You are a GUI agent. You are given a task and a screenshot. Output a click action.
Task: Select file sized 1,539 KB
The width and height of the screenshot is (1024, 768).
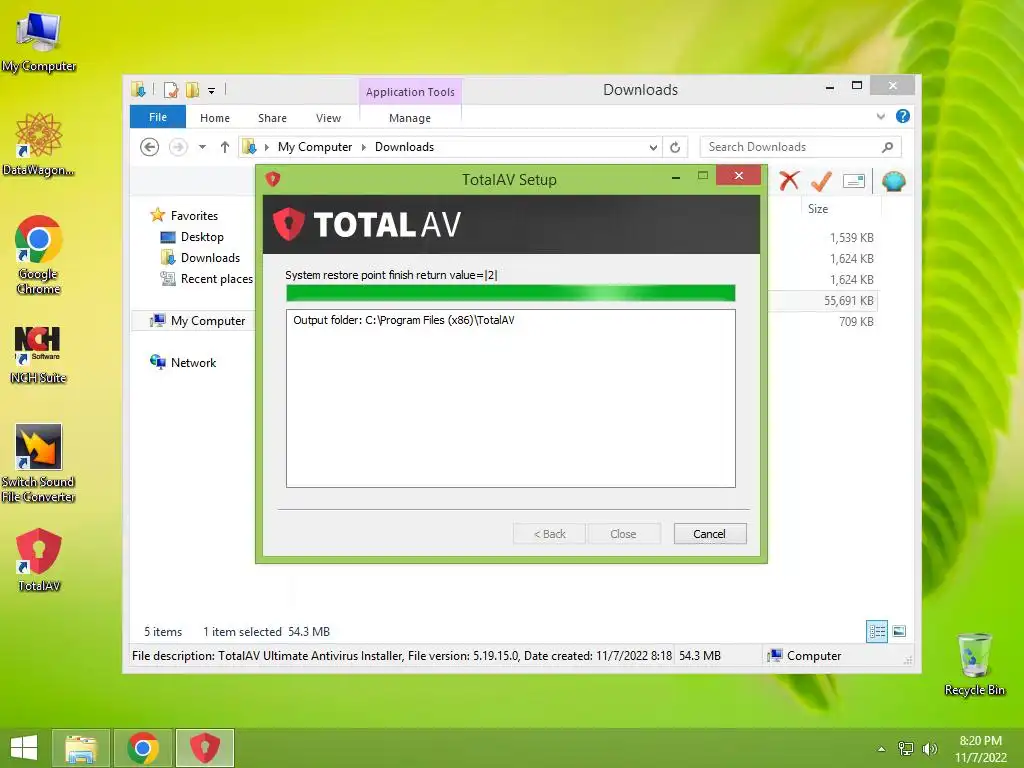[852, 238]
